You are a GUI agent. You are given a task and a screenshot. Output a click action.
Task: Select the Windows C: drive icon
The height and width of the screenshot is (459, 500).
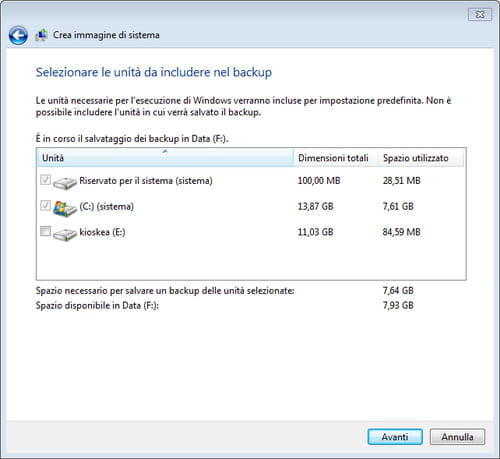pos(65,209)
